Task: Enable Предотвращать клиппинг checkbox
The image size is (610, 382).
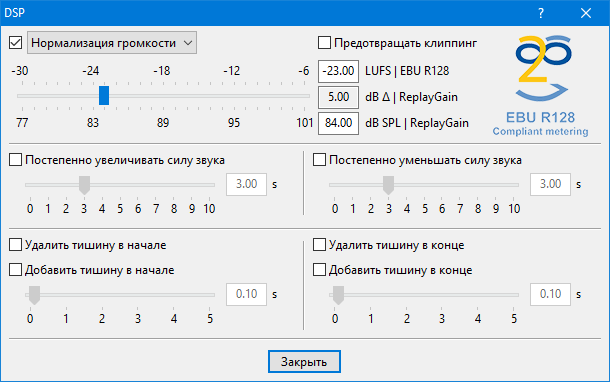Action: 324,43
